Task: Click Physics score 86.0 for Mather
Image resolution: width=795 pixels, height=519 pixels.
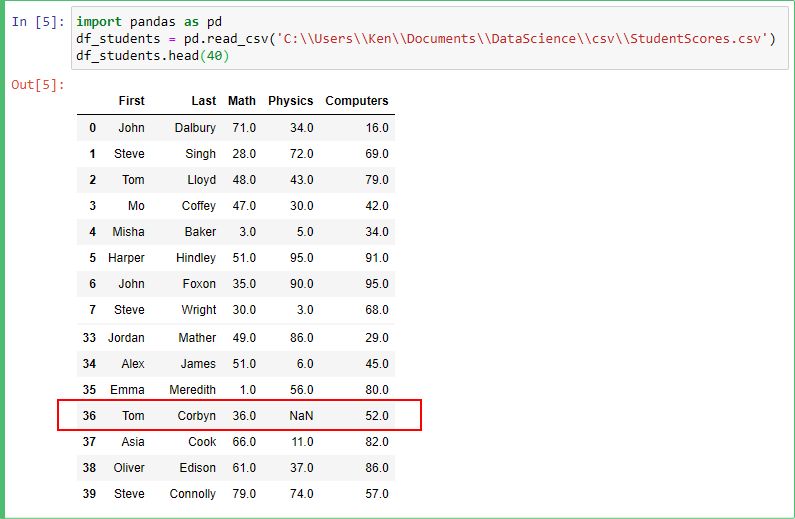Action: (302, 338)
